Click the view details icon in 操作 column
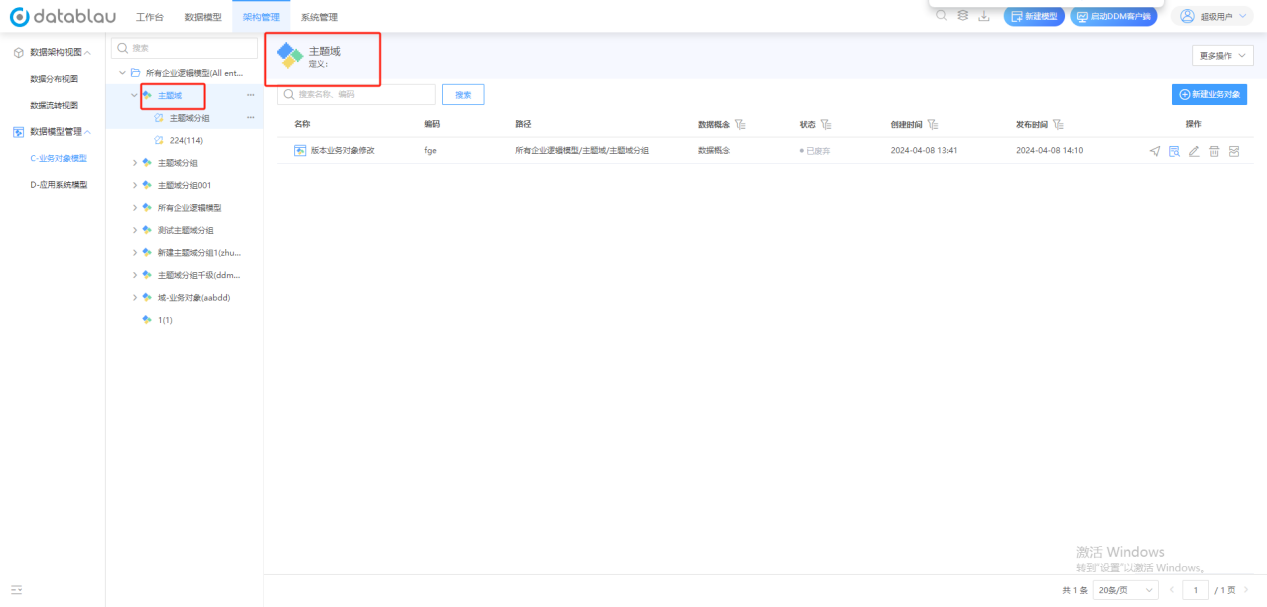The width and height of the screenshot is (1267, 607). click(1175, 150)
